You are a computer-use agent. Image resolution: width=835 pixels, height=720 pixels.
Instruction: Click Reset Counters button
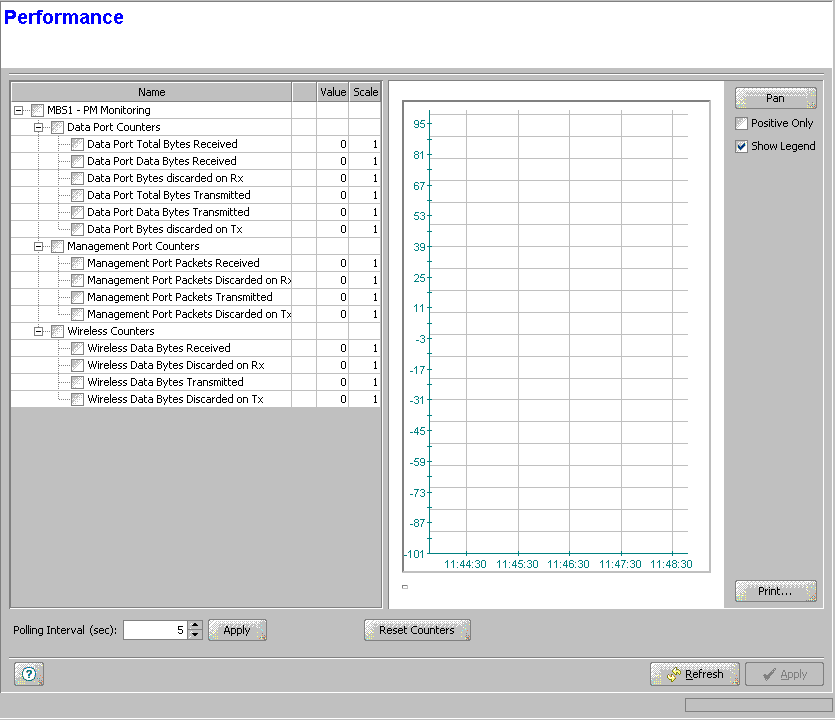[x=416, y=630]
